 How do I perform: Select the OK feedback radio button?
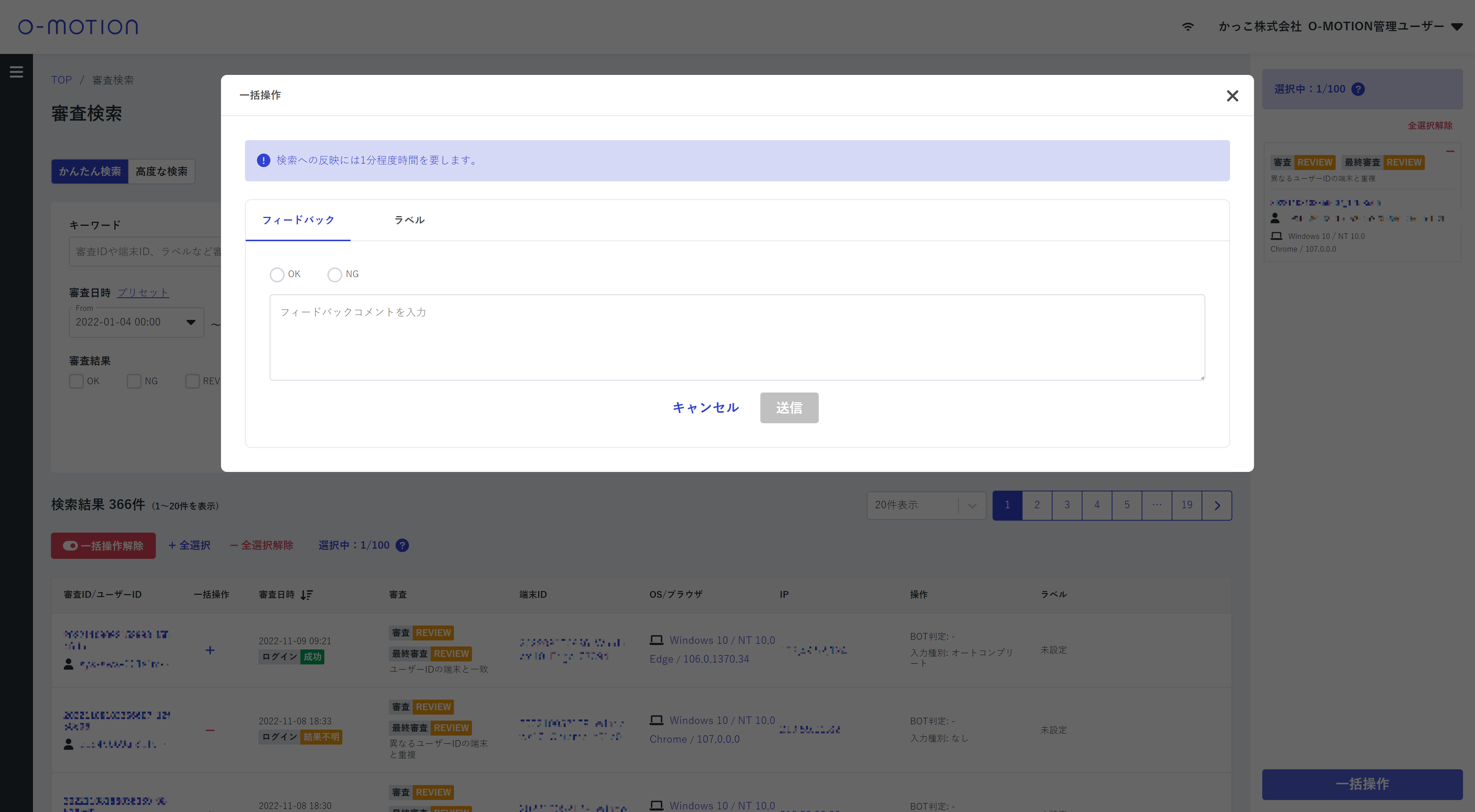(277, 275)
